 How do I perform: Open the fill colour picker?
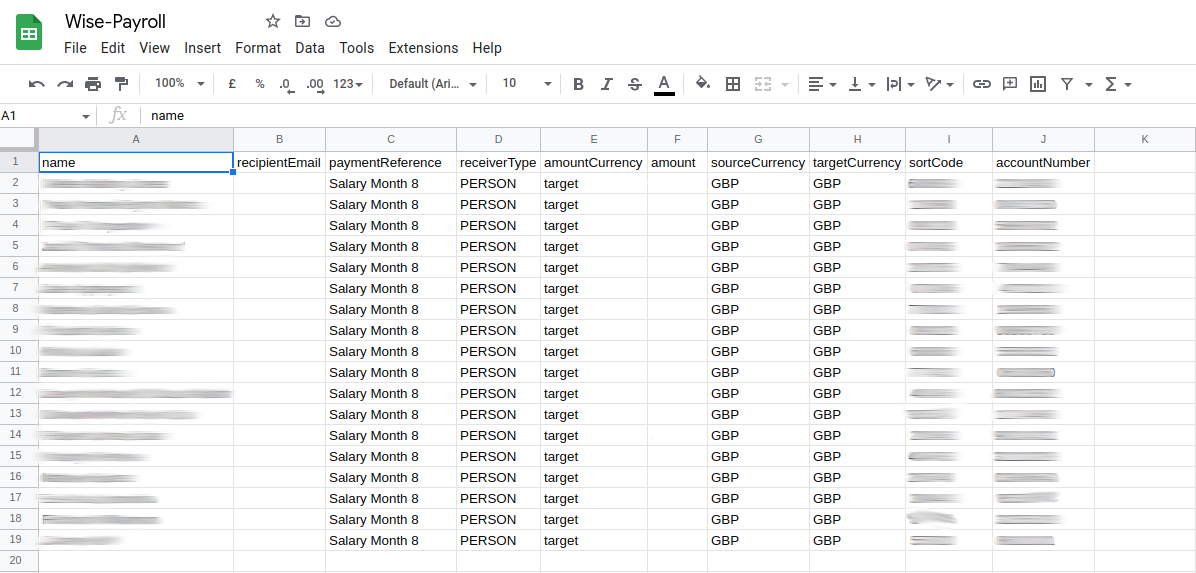[703, 84]
